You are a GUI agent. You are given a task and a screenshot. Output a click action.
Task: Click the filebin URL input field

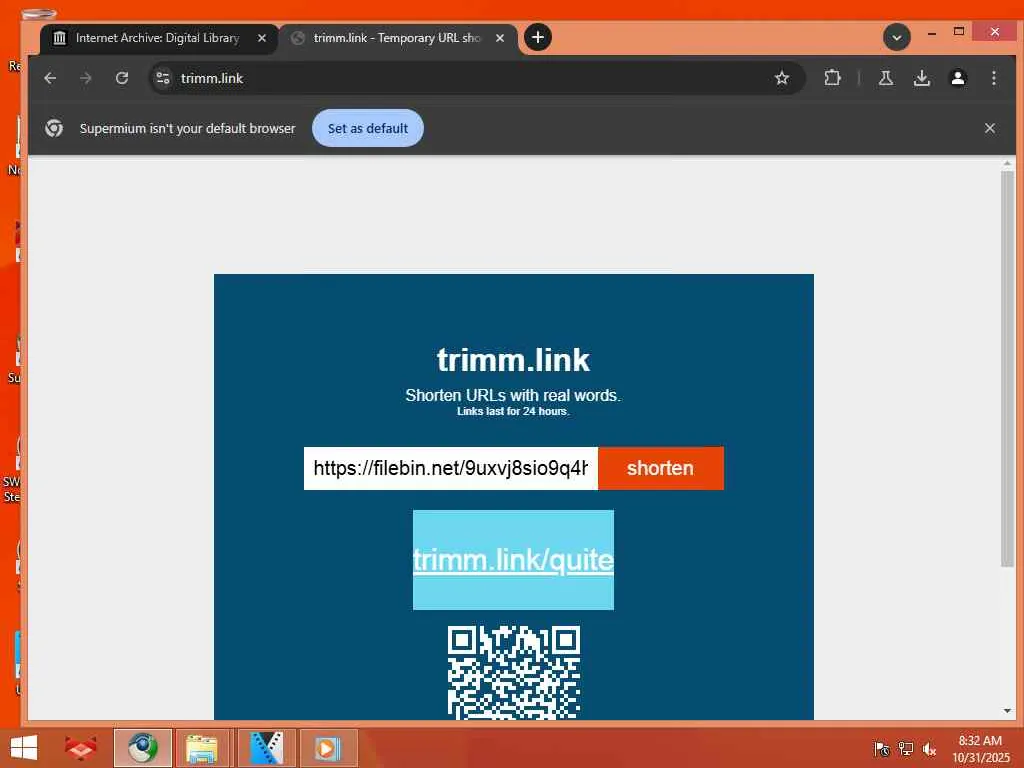[x=451, y=468]
